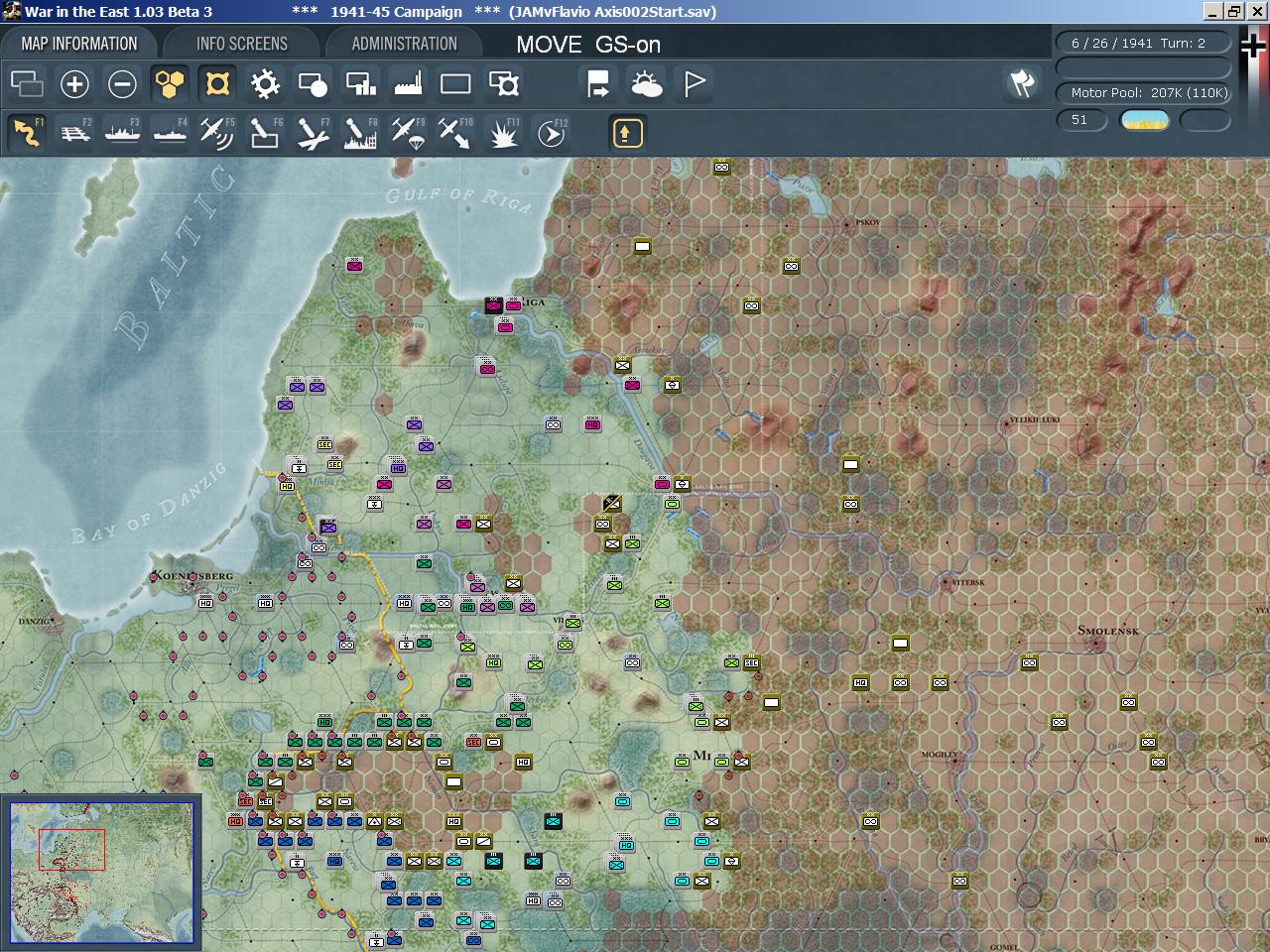Click the plain rectangle toolbar icon
1270x952 pixels.
455,84
